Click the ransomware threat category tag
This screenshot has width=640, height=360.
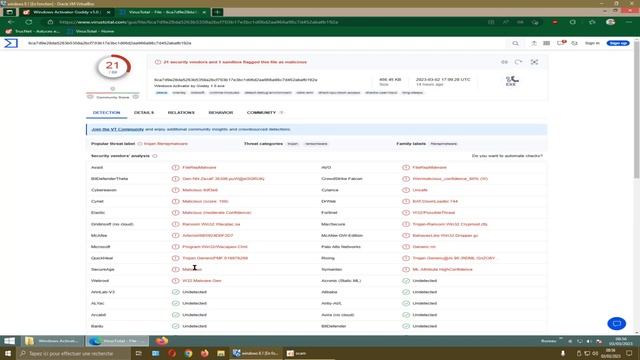316,144
